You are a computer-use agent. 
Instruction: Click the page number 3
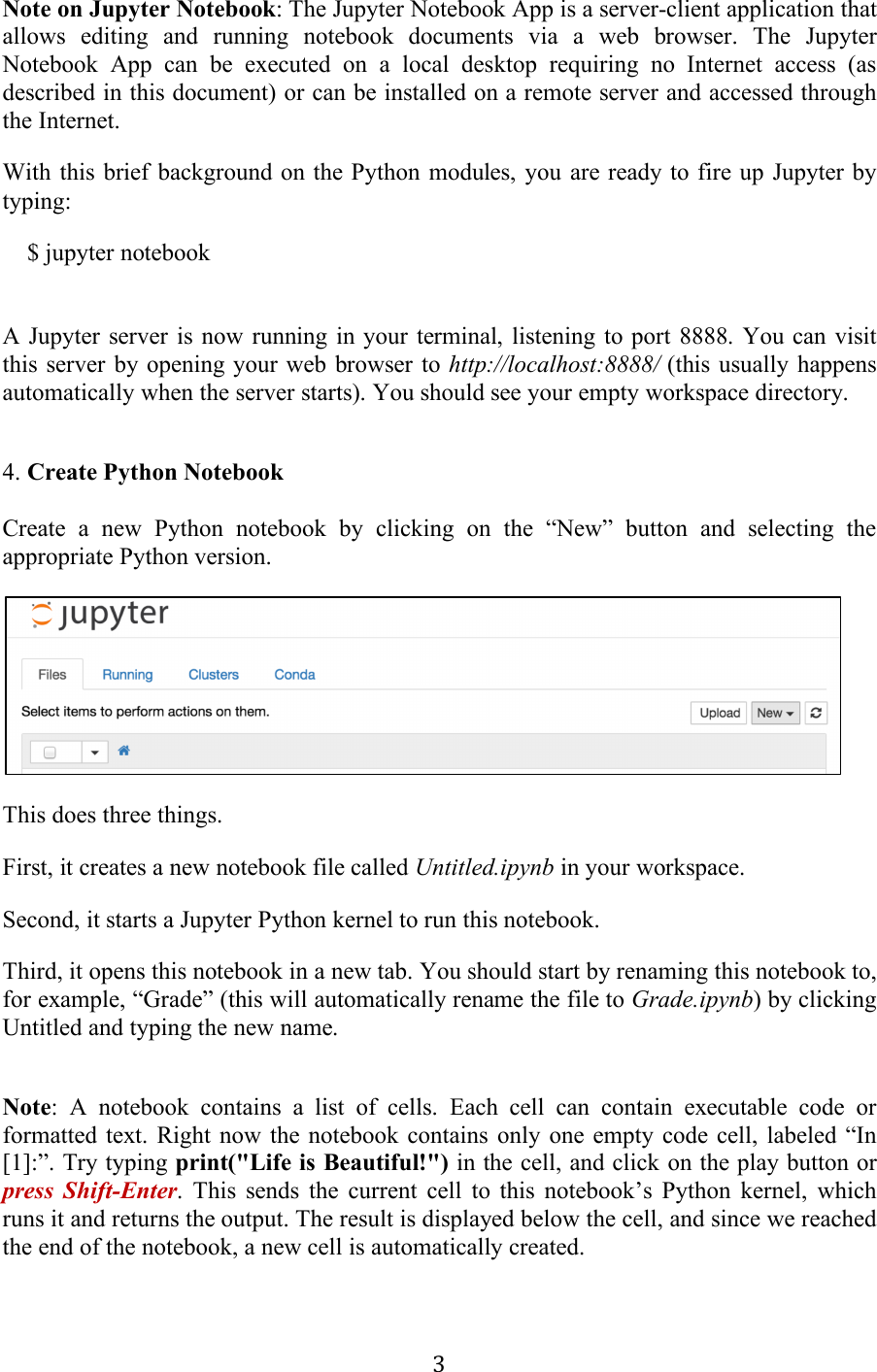coord(438,1363)
